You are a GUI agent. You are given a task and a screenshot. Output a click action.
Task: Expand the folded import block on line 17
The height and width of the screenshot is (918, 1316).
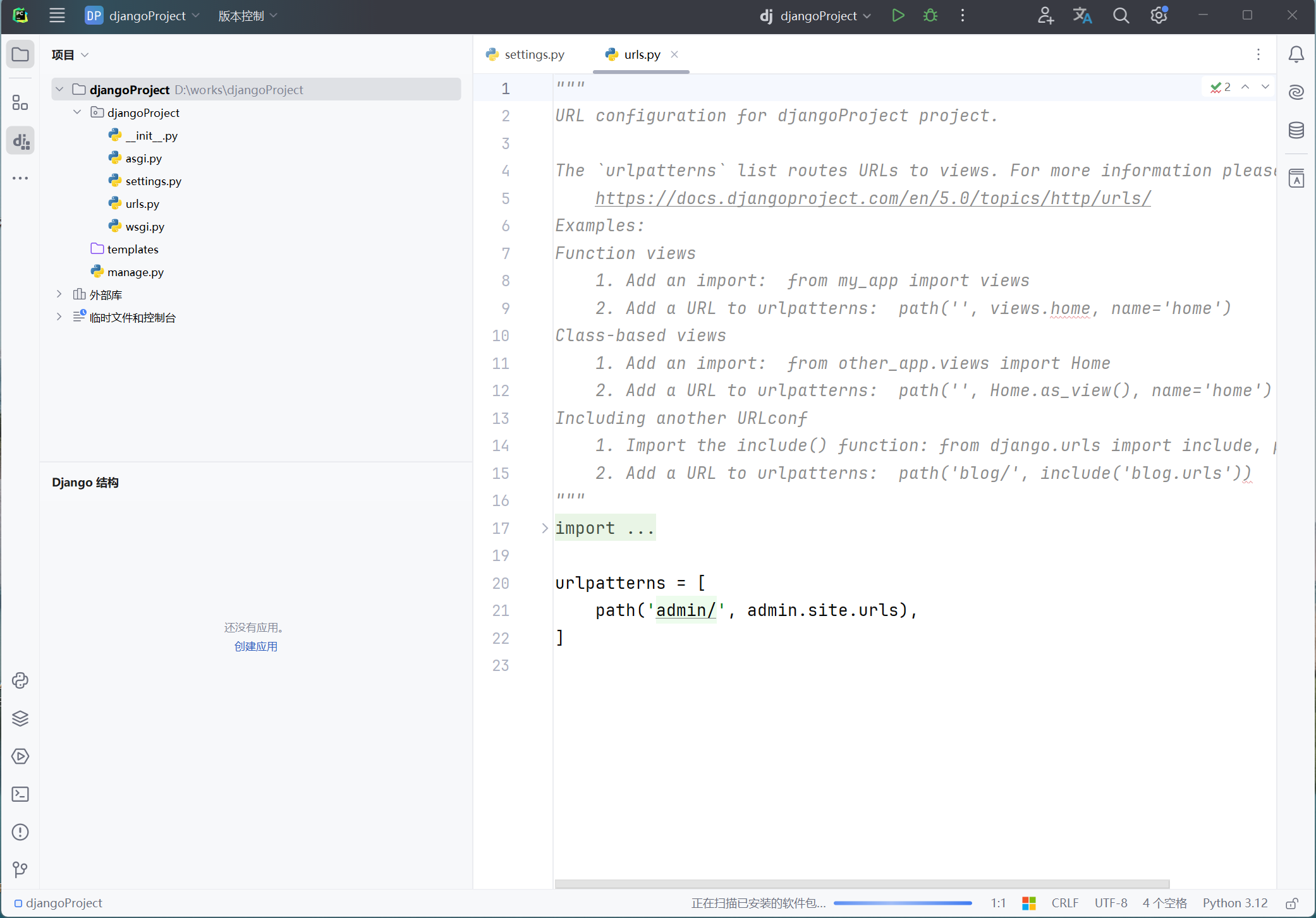(x=545, y=528)
